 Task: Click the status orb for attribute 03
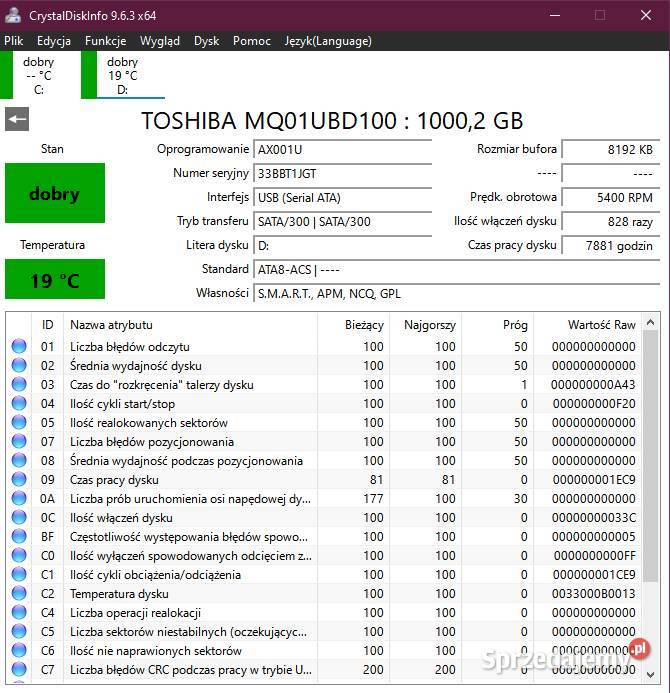tap(19, 384)
